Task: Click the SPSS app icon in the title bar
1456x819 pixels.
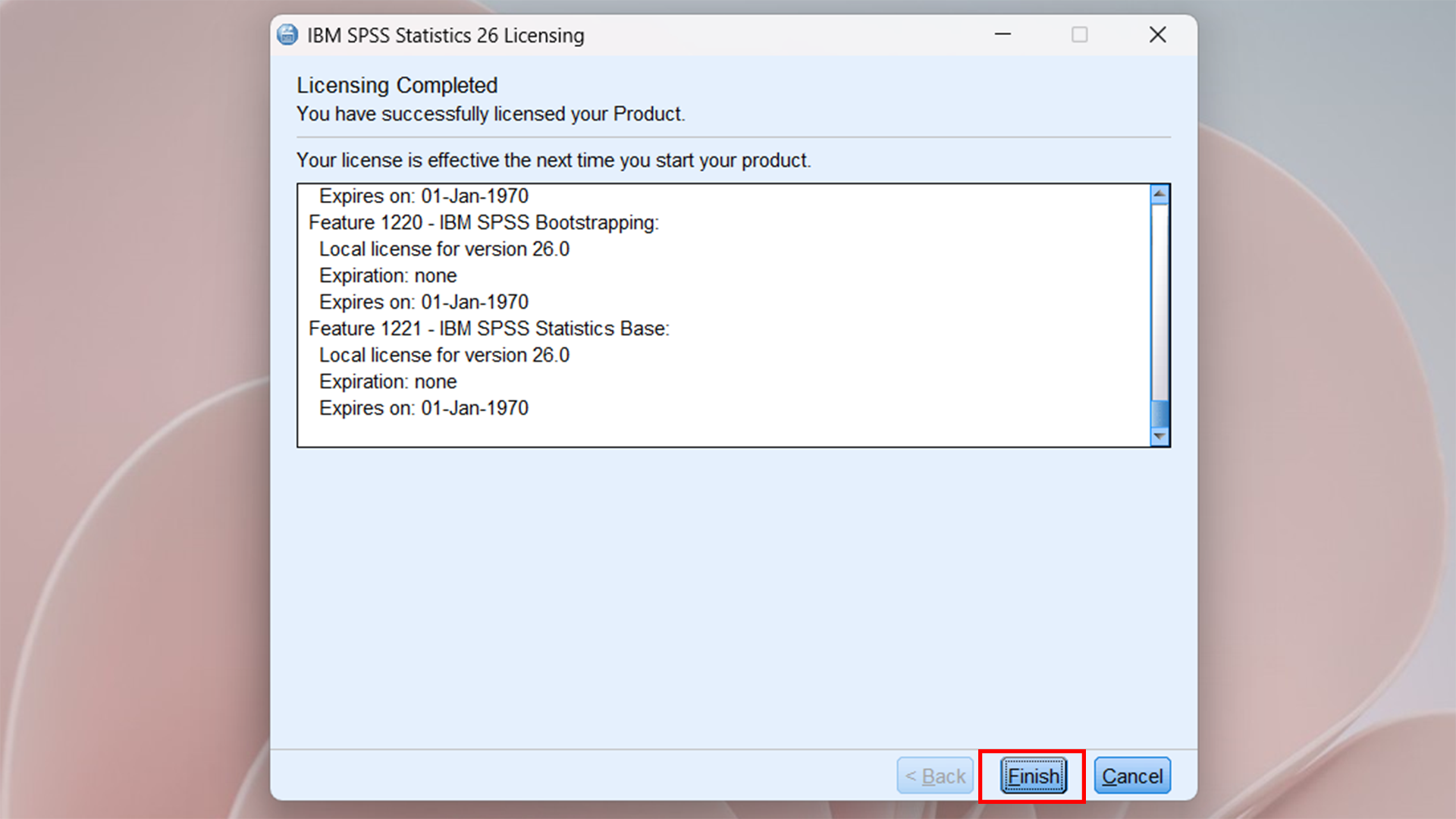Action: [287, 35]
